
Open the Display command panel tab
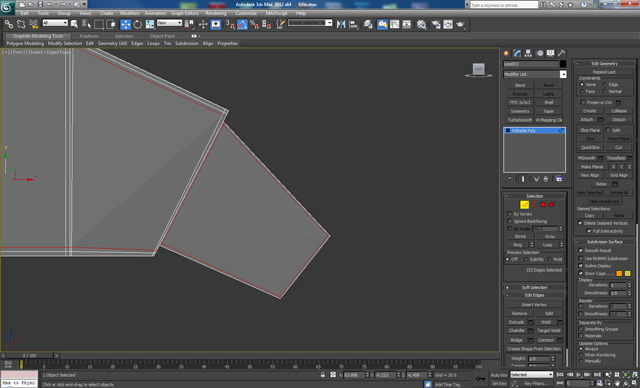tap(551, 53)
